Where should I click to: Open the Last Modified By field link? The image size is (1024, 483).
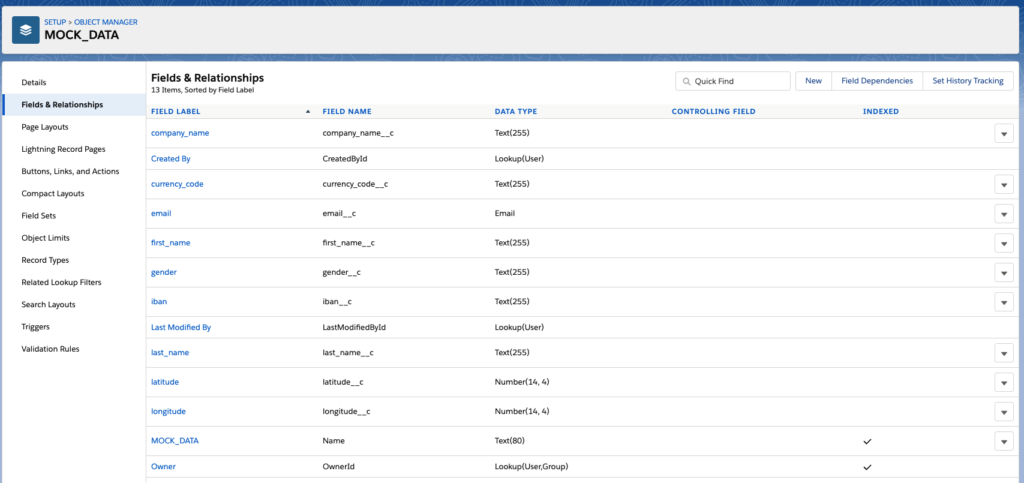pos(181,328)
